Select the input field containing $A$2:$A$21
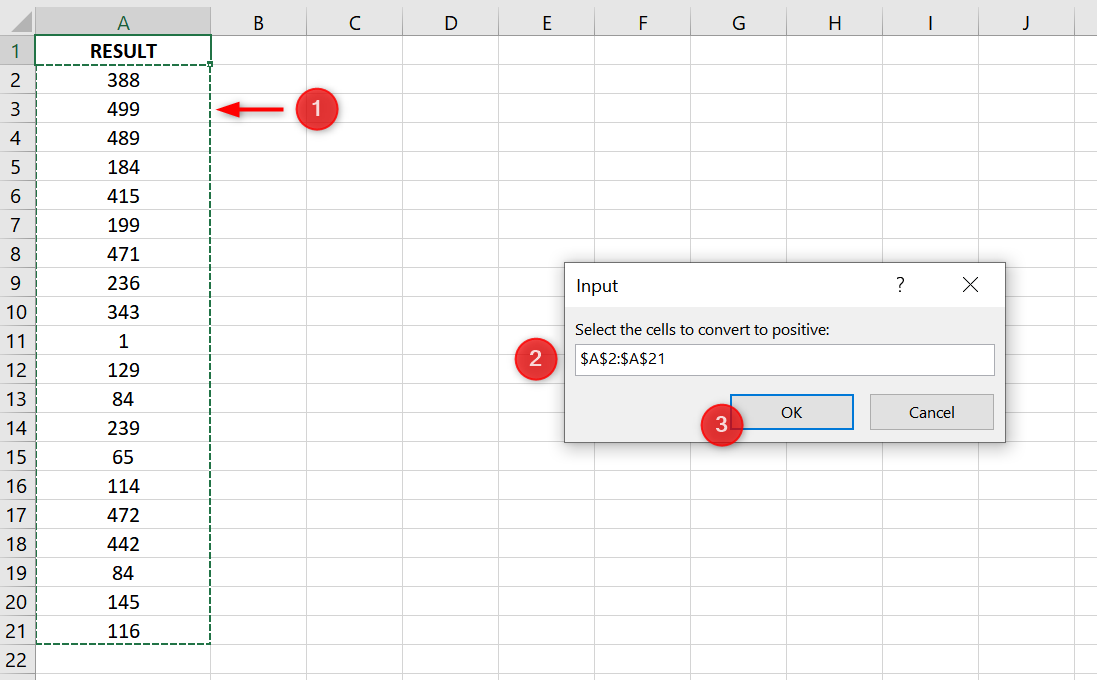Viewport: 1097px width, 680px height. pos(784,360)
